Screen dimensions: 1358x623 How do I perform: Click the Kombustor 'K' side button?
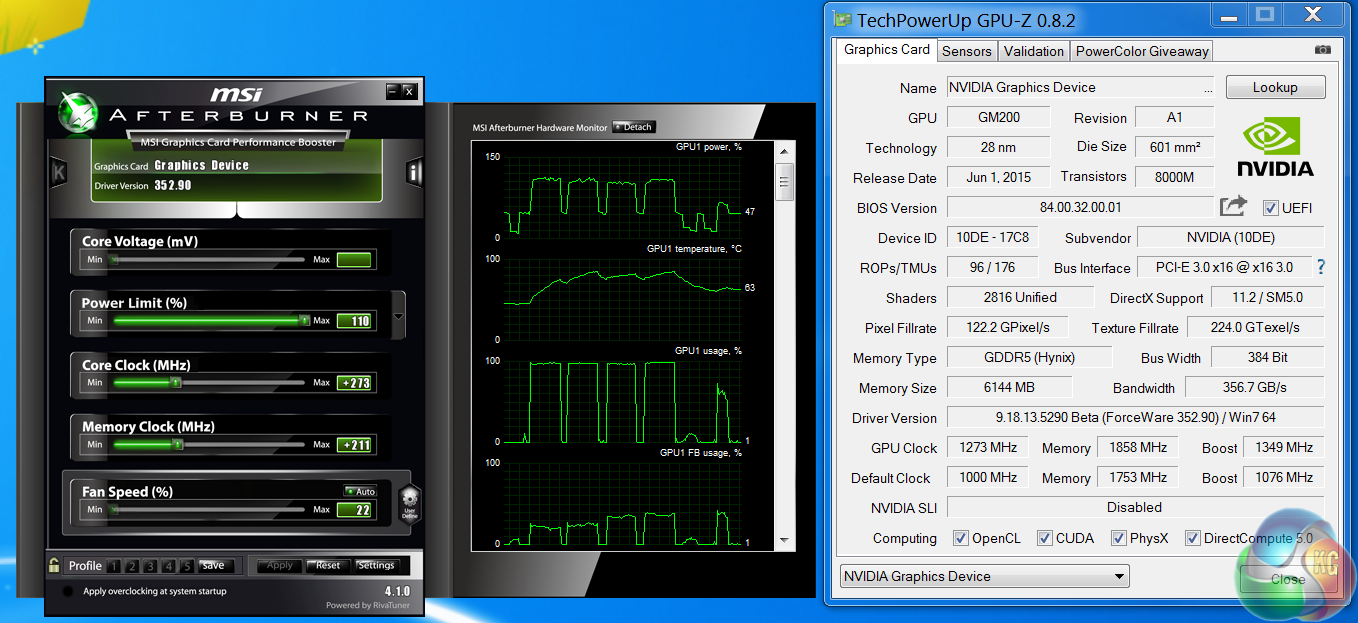click(59, 173)
